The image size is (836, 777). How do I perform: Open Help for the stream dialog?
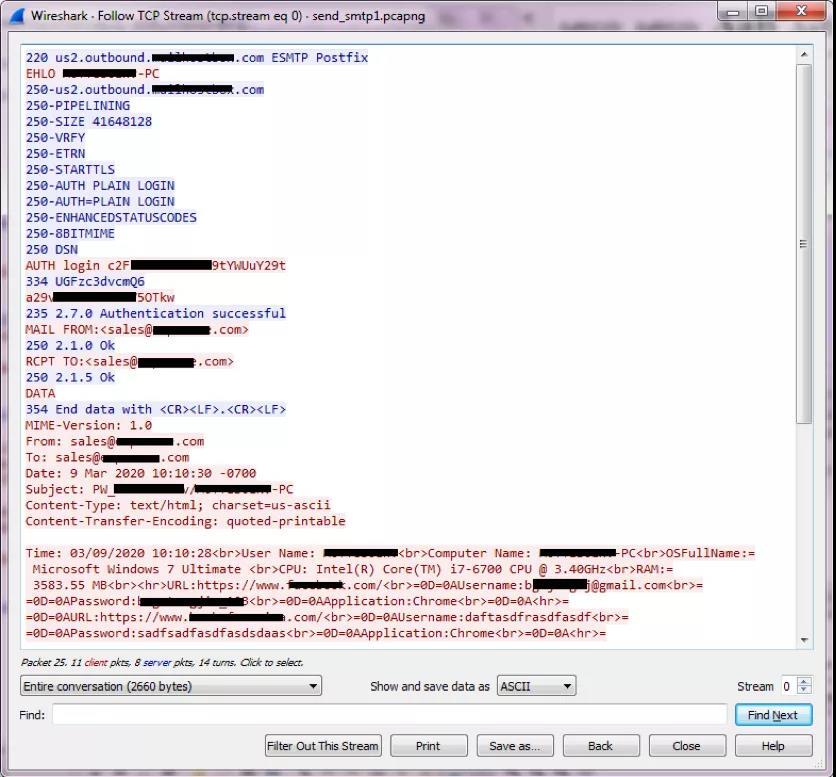pos(773,746)
